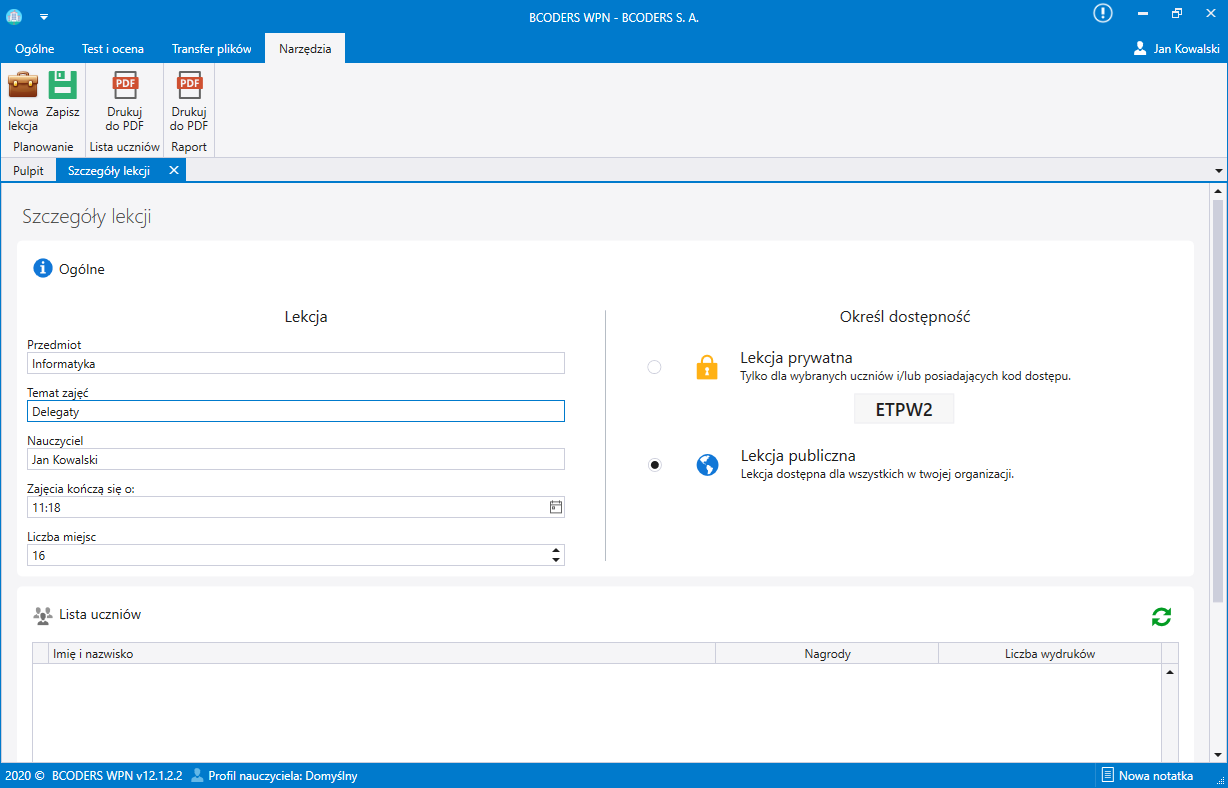Image resolution: width=1228 pixels, height=788 pixels.
Task: Select the Narzędzia ribbon tab
Action: click(x=305, y=48)
